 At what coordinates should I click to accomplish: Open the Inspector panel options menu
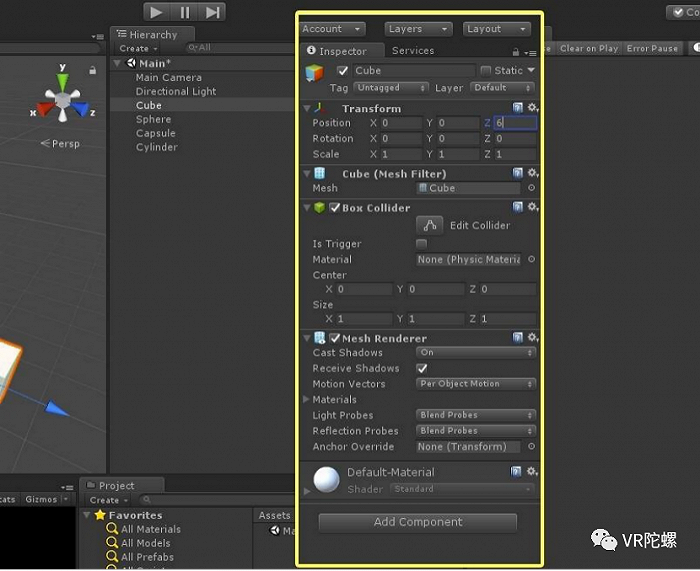coord(530,53)
